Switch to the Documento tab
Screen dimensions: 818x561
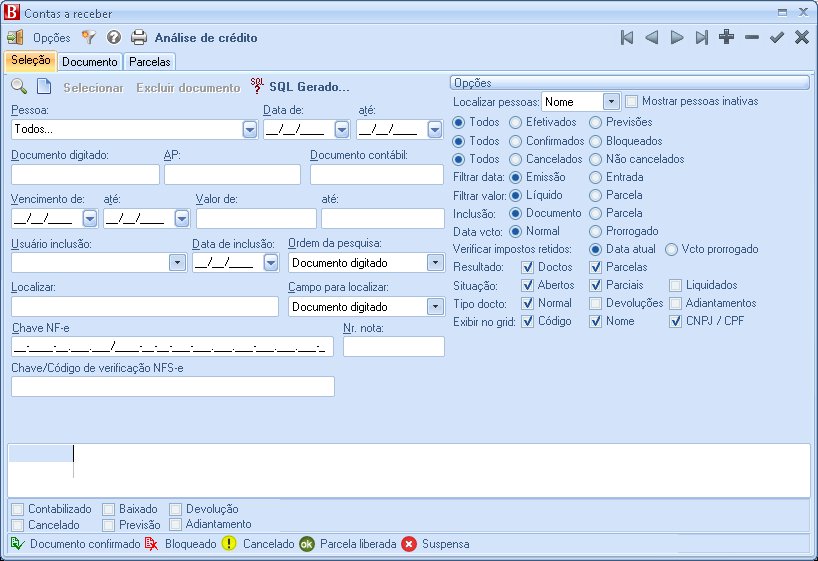(x=90, y=62)
